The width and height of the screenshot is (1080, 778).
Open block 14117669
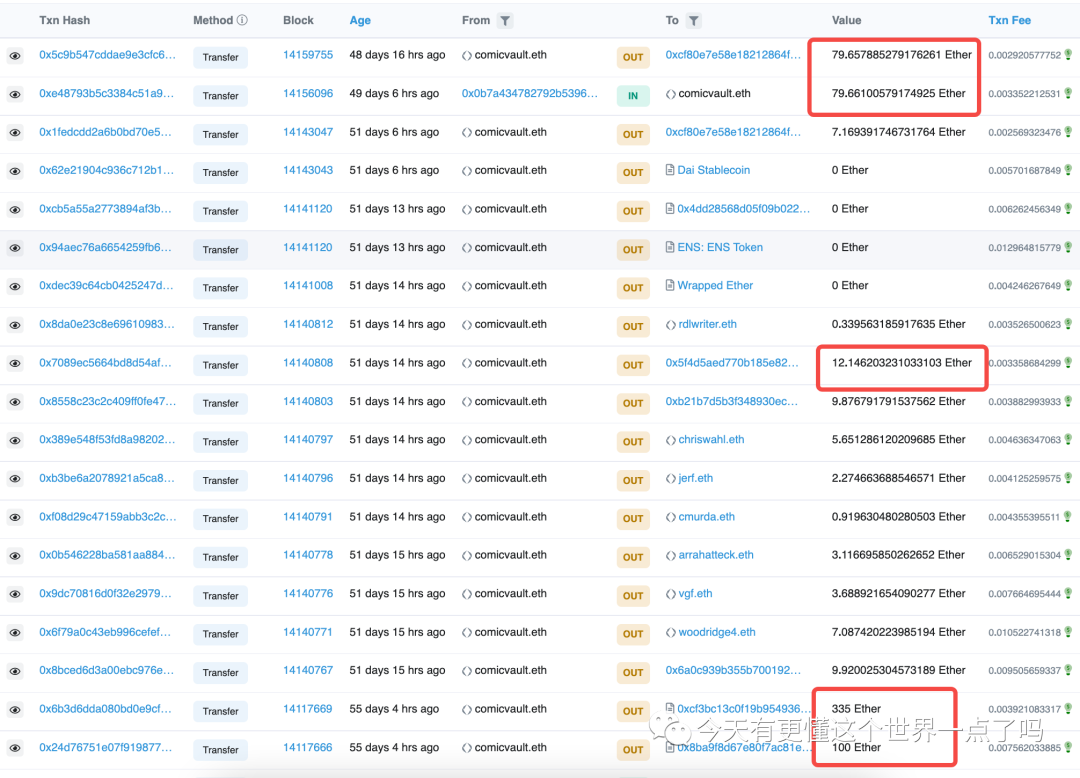tap(308, 708)
